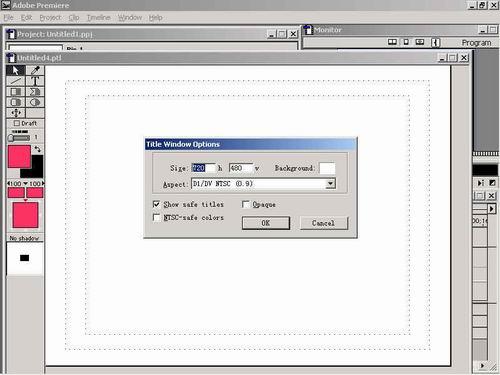Select the arrow selection tool
This screenshot has width=500, height=375.
[x=16, y=70]
